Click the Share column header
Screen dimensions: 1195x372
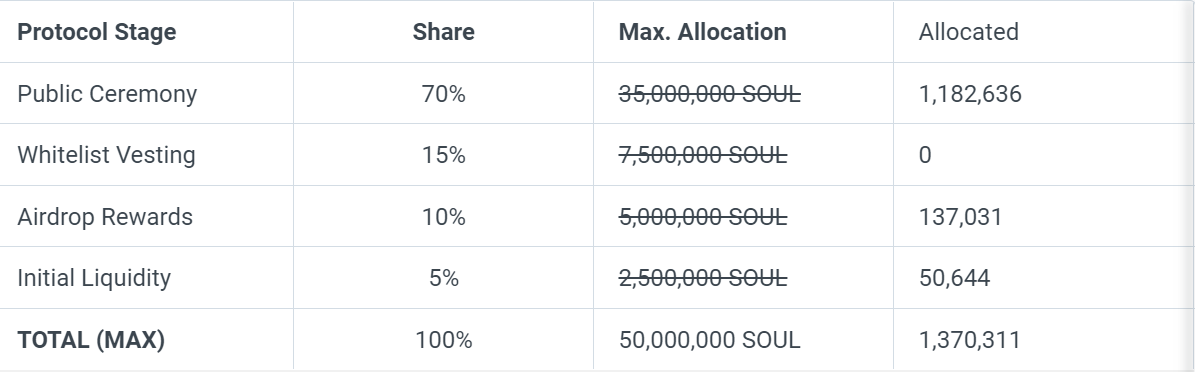tap(444, 32)
